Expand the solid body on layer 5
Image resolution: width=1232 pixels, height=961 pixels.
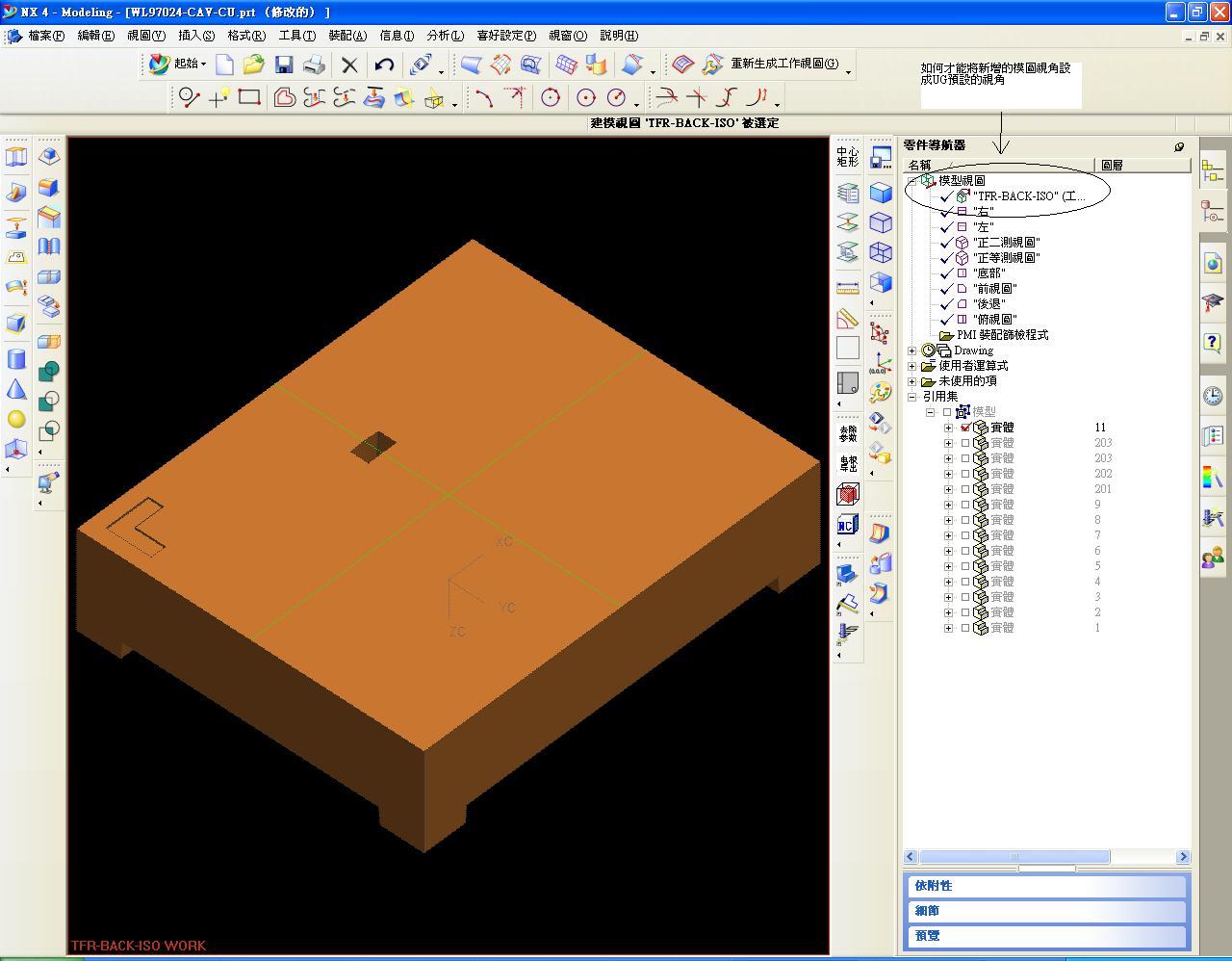click(948, 566)
